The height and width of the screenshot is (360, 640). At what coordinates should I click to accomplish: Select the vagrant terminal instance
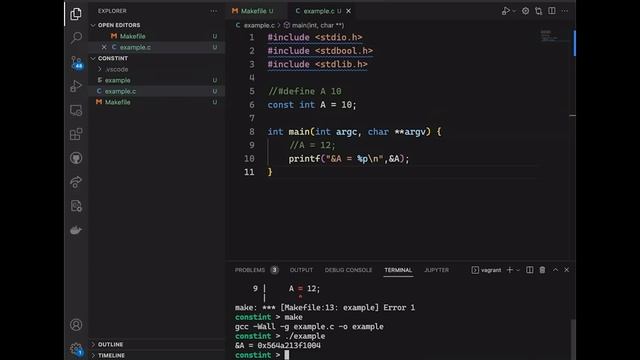coord(486,270)
